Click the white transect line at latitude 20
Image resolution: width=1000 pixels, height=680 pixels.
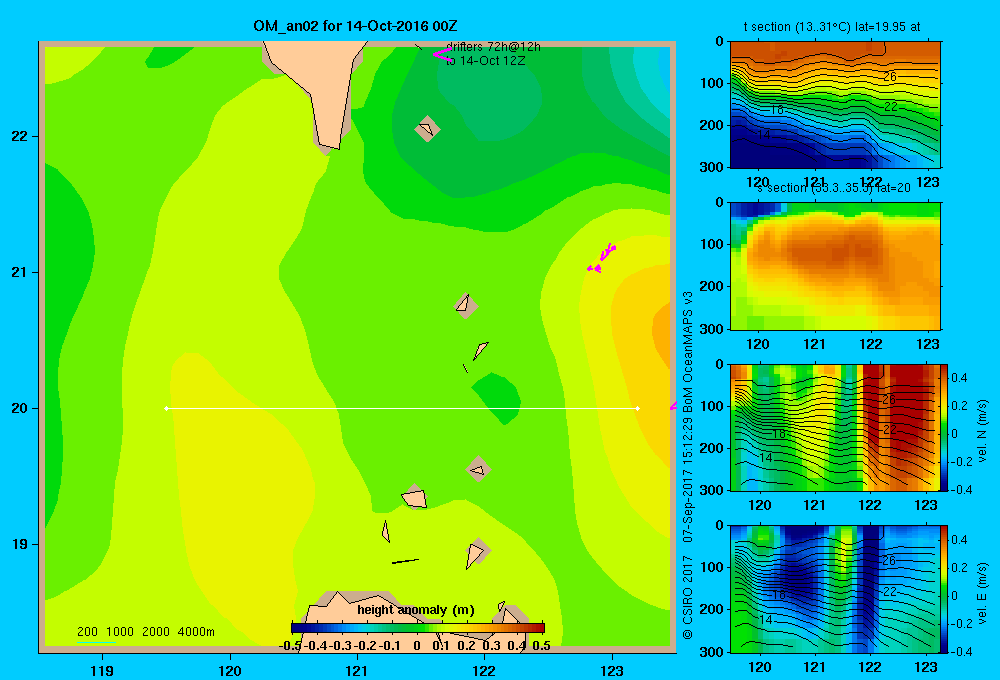[x=402, y=408]
